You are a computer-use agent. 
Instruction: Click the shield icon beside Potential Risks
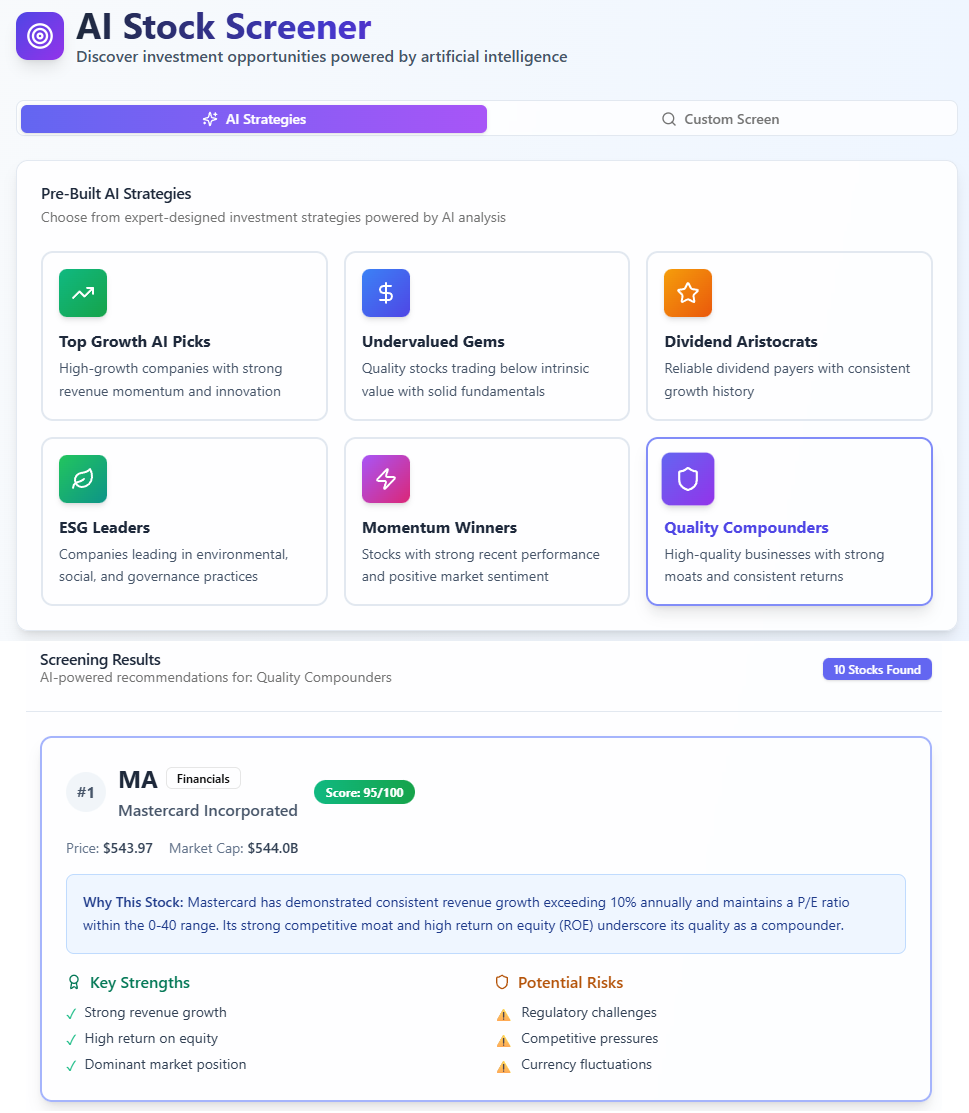click(502, 982)
